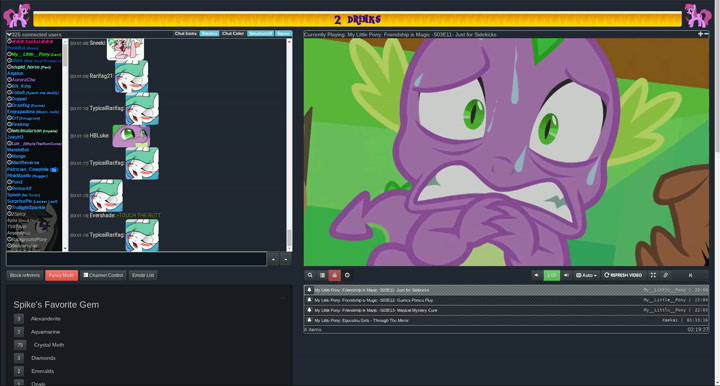Open Channel Control
Image resolution: width=720 pixels, height=386 pixels.
coord(103,275)
